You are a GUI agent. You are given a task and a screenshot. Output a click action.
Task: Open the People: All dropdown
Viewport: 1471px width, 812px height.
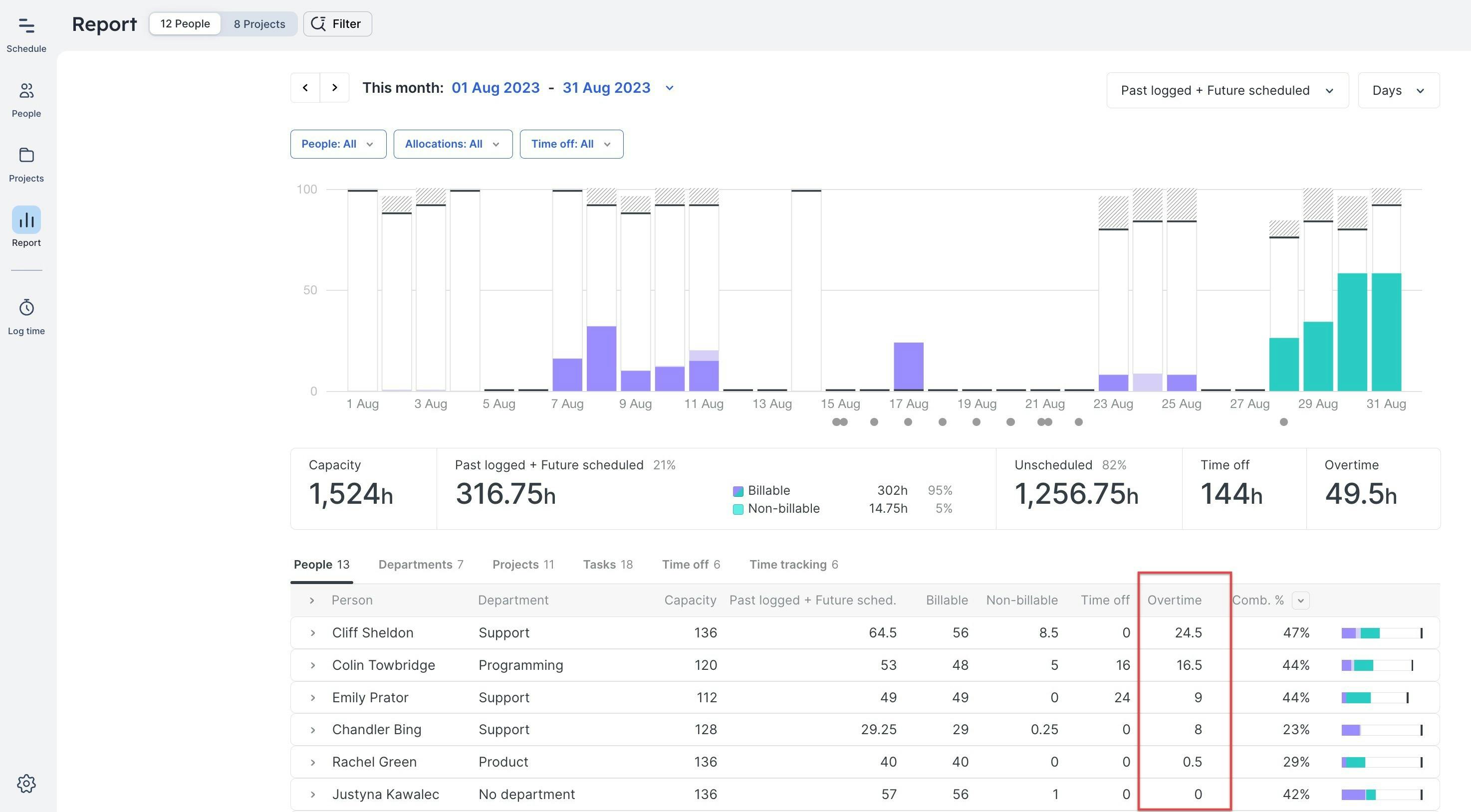tap(338, 144)
